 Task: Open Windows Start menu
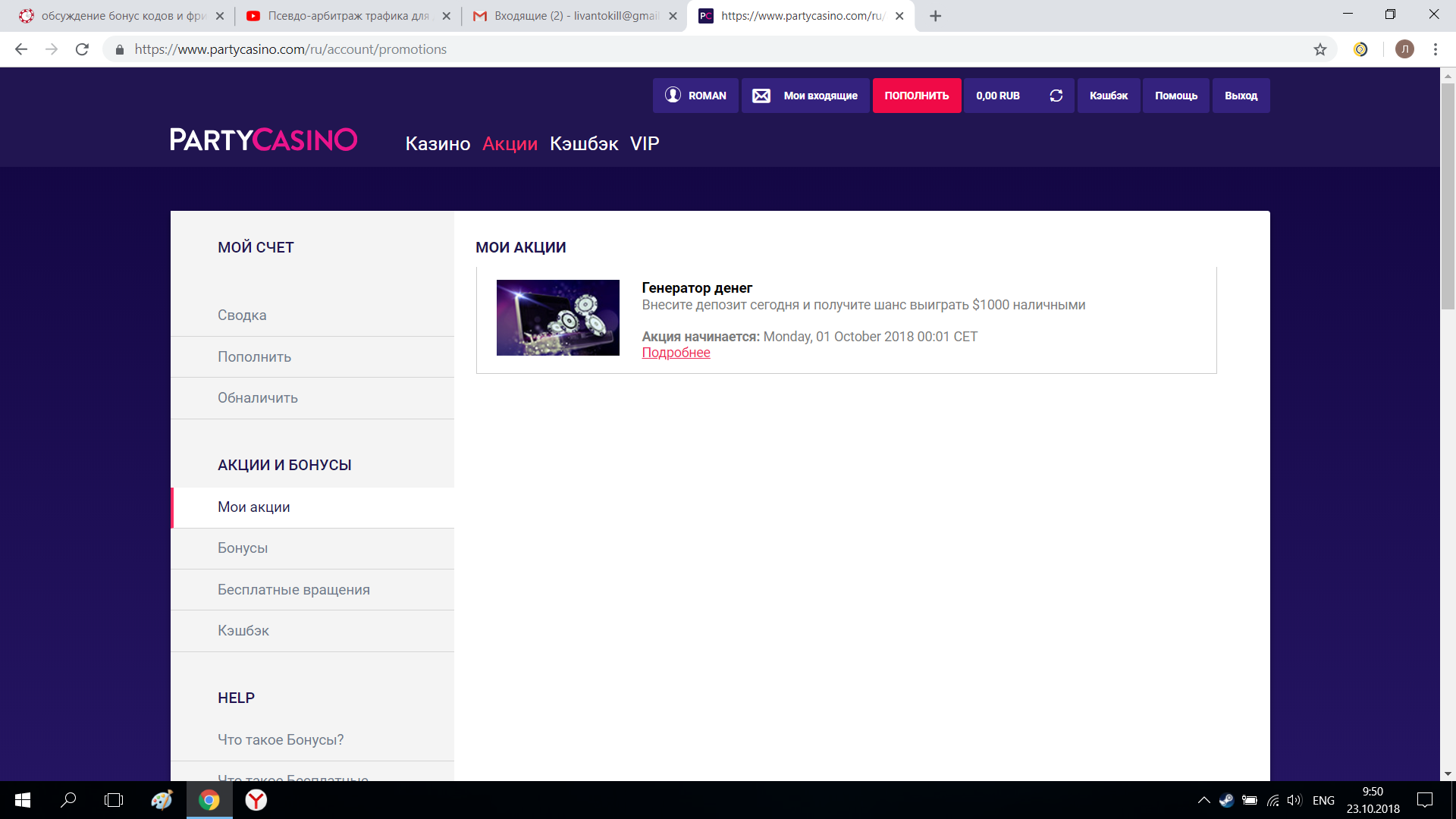(23, 800)
